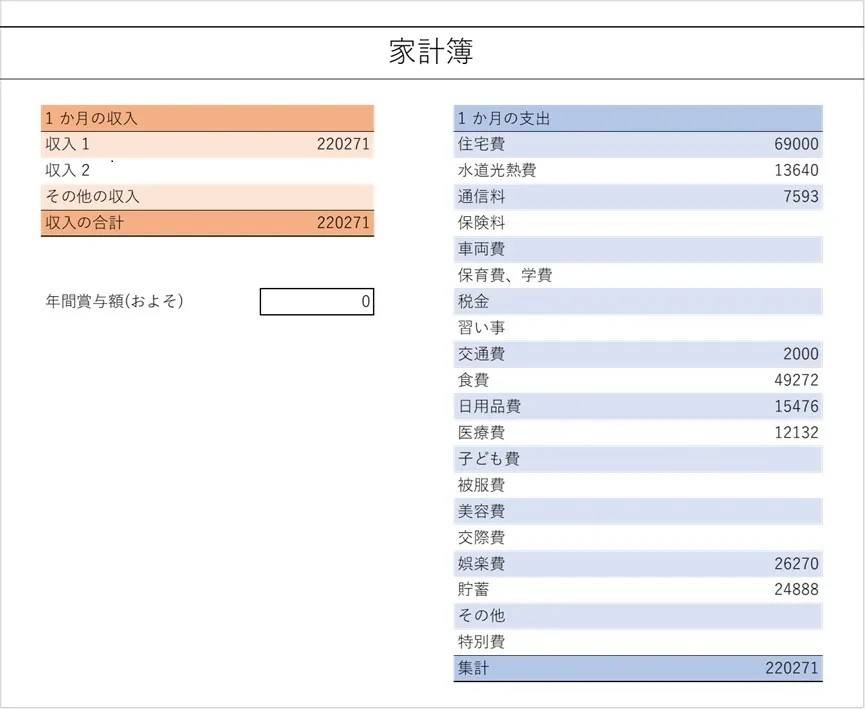The image size is (865, 709).
Task: Click the 年間賞与額(およそ) label
Action: 114,301
